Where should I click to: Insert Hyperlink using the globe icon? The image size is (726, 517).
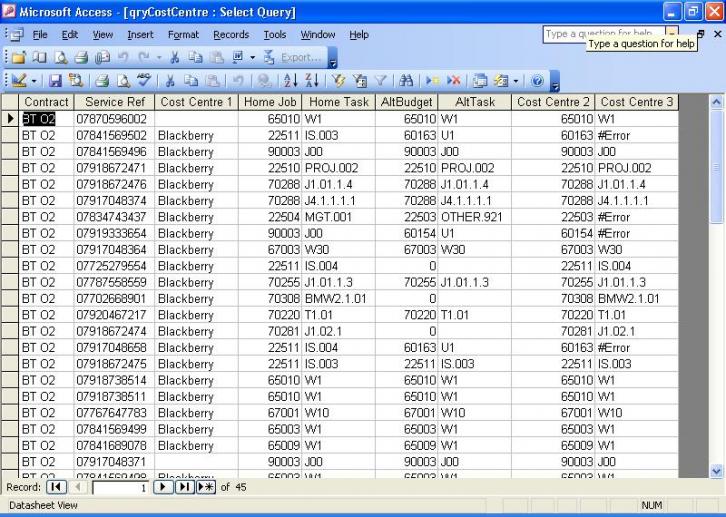click(264, 81)
